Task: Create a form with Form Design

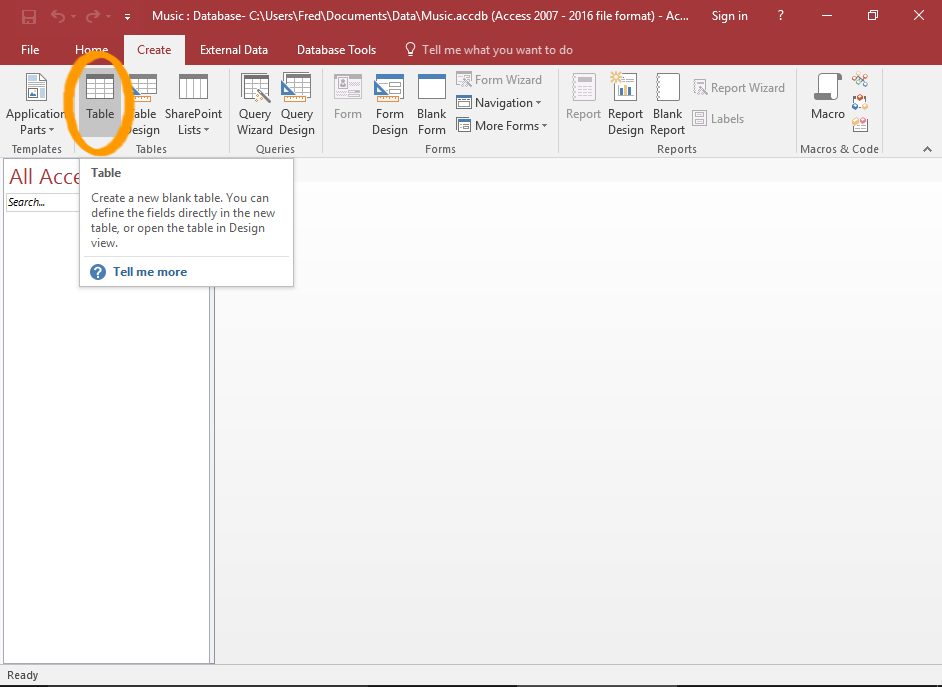Action: pos(389,103)
